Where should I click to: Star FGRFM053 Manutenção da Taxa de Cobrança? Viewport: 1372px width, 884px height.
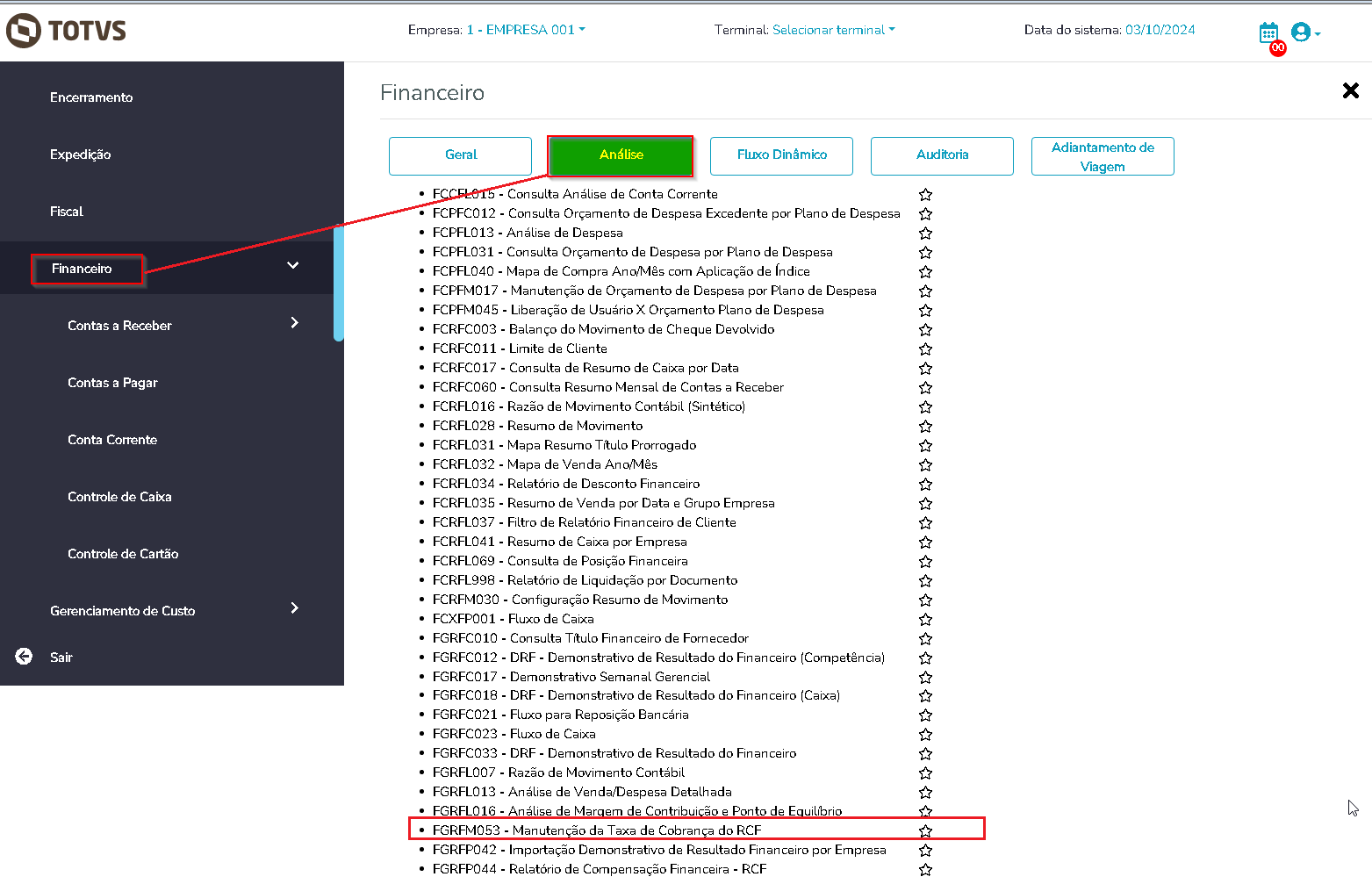pos(925,830)
